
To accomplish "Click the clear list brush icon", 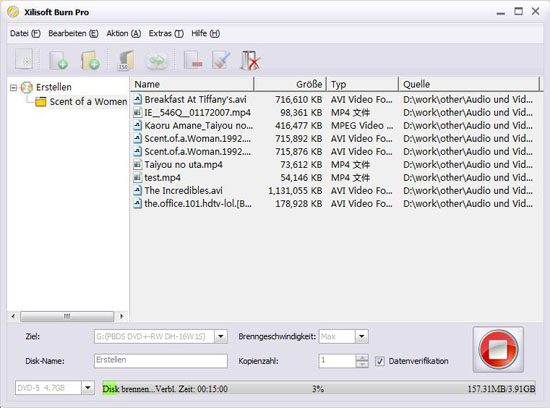I will point(221,60).
